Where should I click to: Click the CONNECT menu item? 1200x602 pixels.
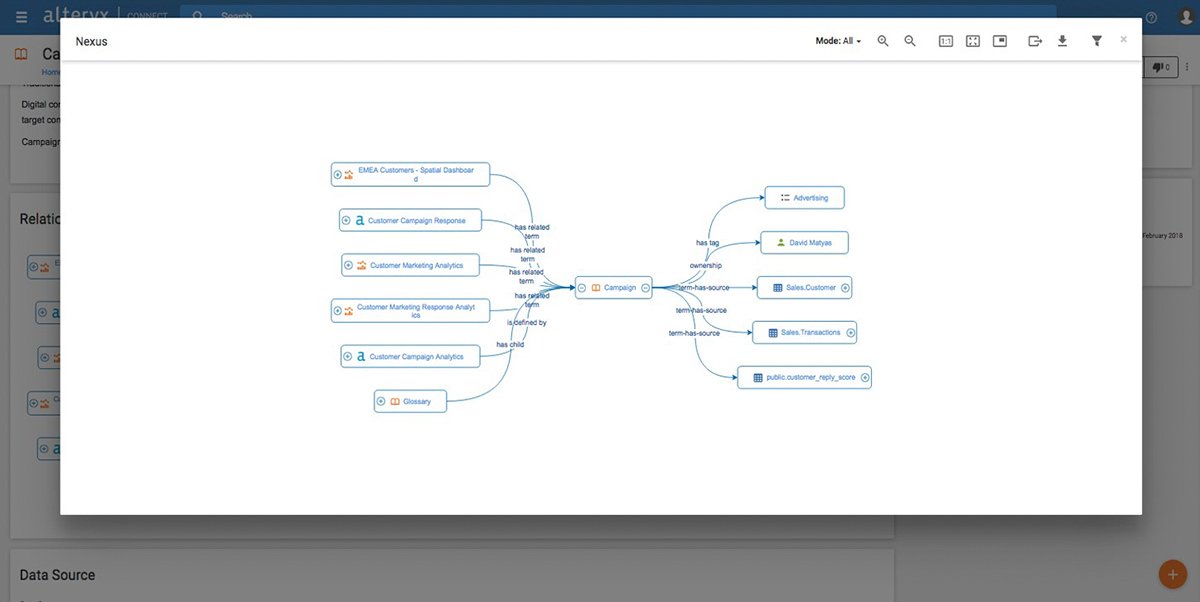148,15
